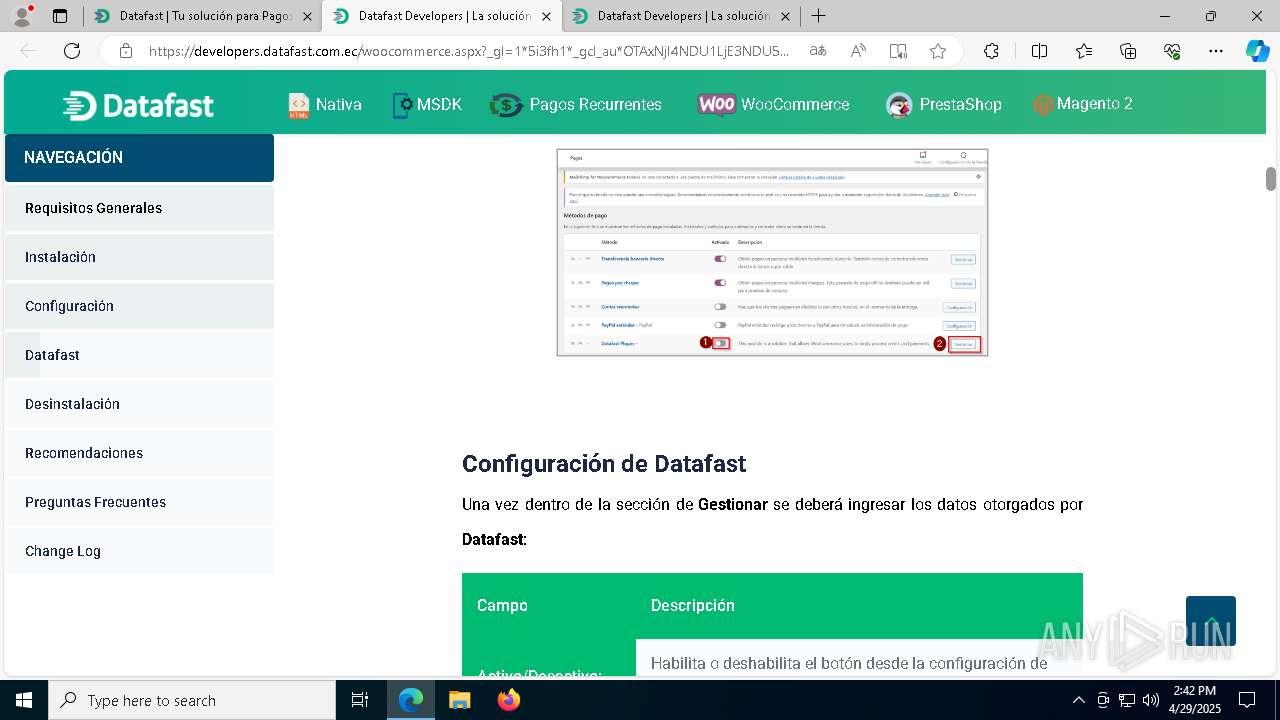Click the page vertical scrollbar thumb
The height and width of the screenshot is (720, 1280).
(1271, 179)
